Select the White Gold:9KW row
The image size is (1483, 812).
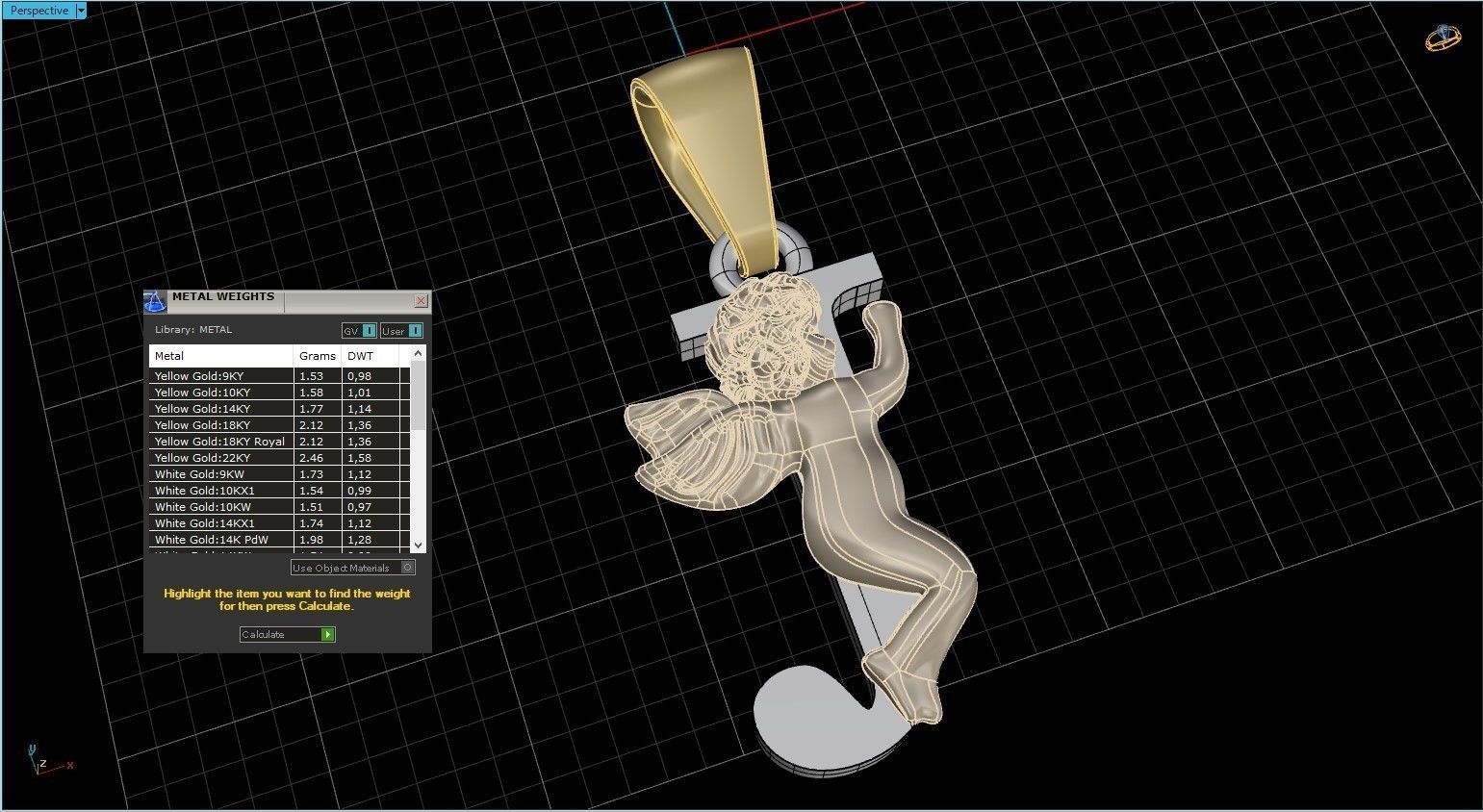pyautogui.click(x=279, y=474)
